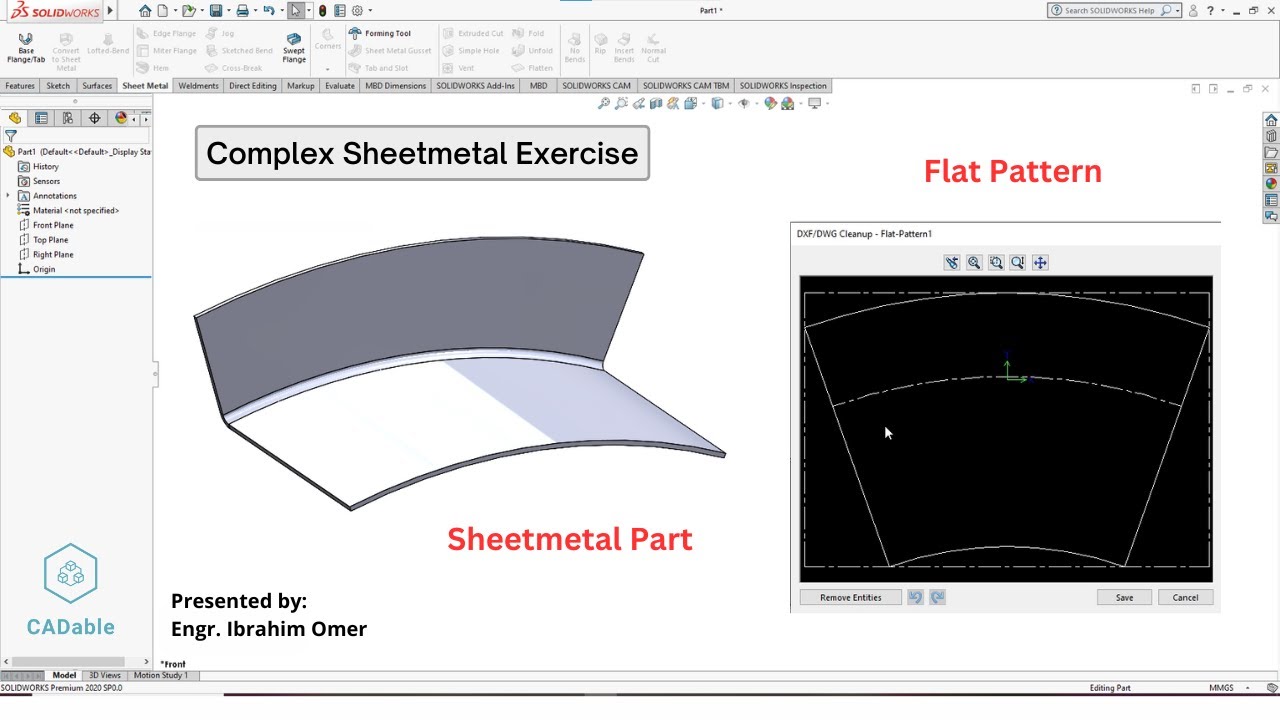Click the filter funnel icon in the feature tree

point(11,136)
